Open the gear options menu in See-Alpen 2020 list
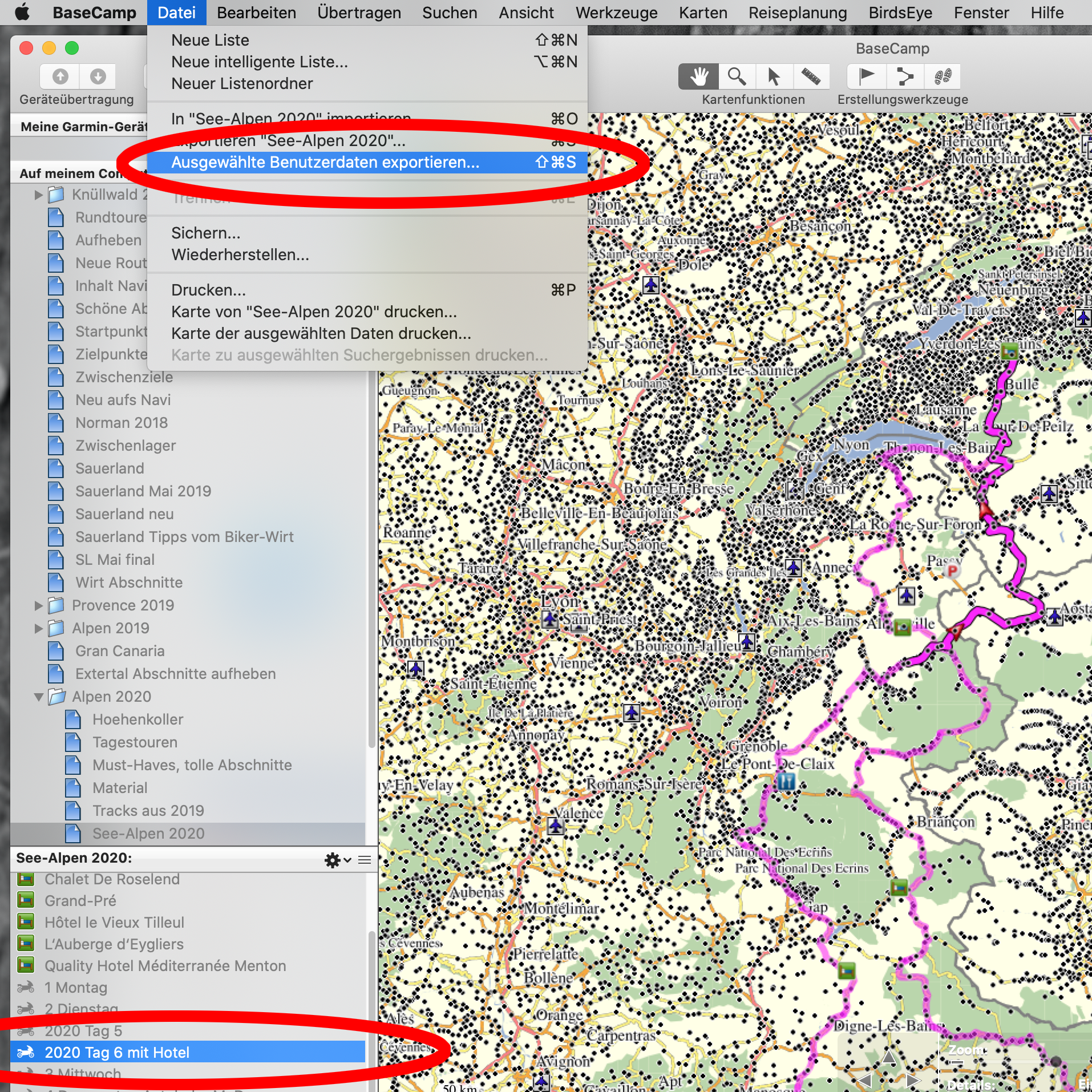Image resolution: width=1092 pixels, height=1092 pixels. click(x=337, y=860)
